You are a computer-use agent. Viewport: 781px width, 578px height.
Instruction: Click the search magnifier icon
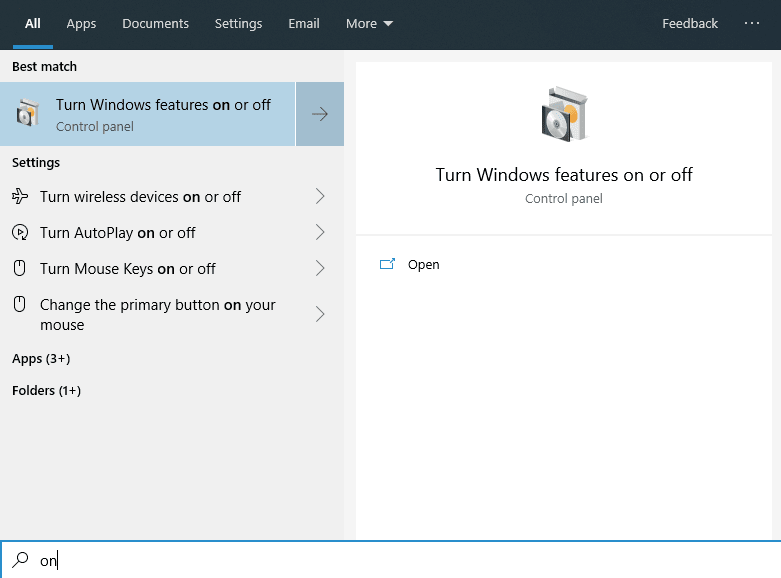tap(20, 560)
